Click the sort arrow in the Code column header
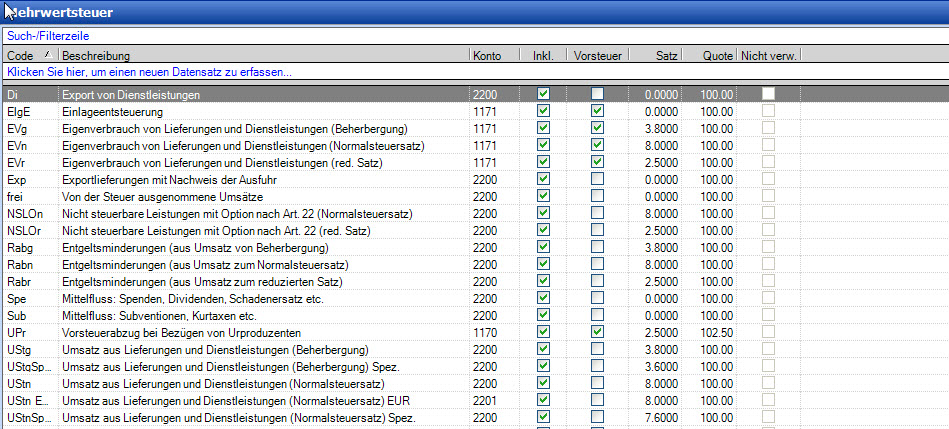 pos(48,55)
